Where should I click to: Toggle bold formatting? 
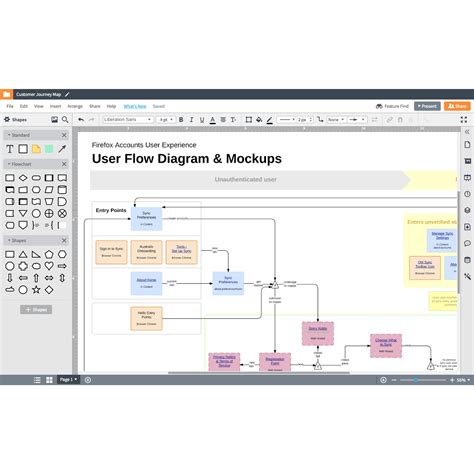coord(181,119)
